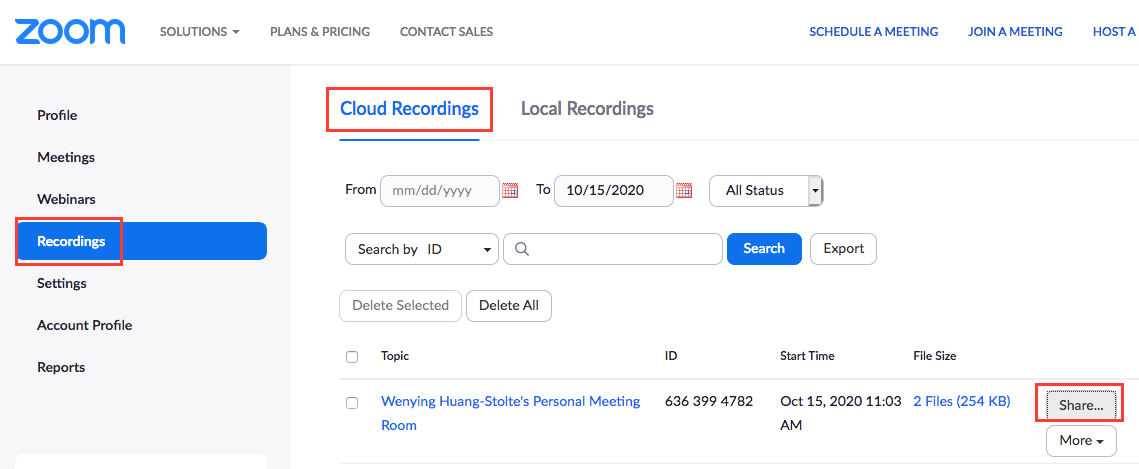Click the Export button
This screenshot has width=1139, height=469.
[x=843, y=249]
